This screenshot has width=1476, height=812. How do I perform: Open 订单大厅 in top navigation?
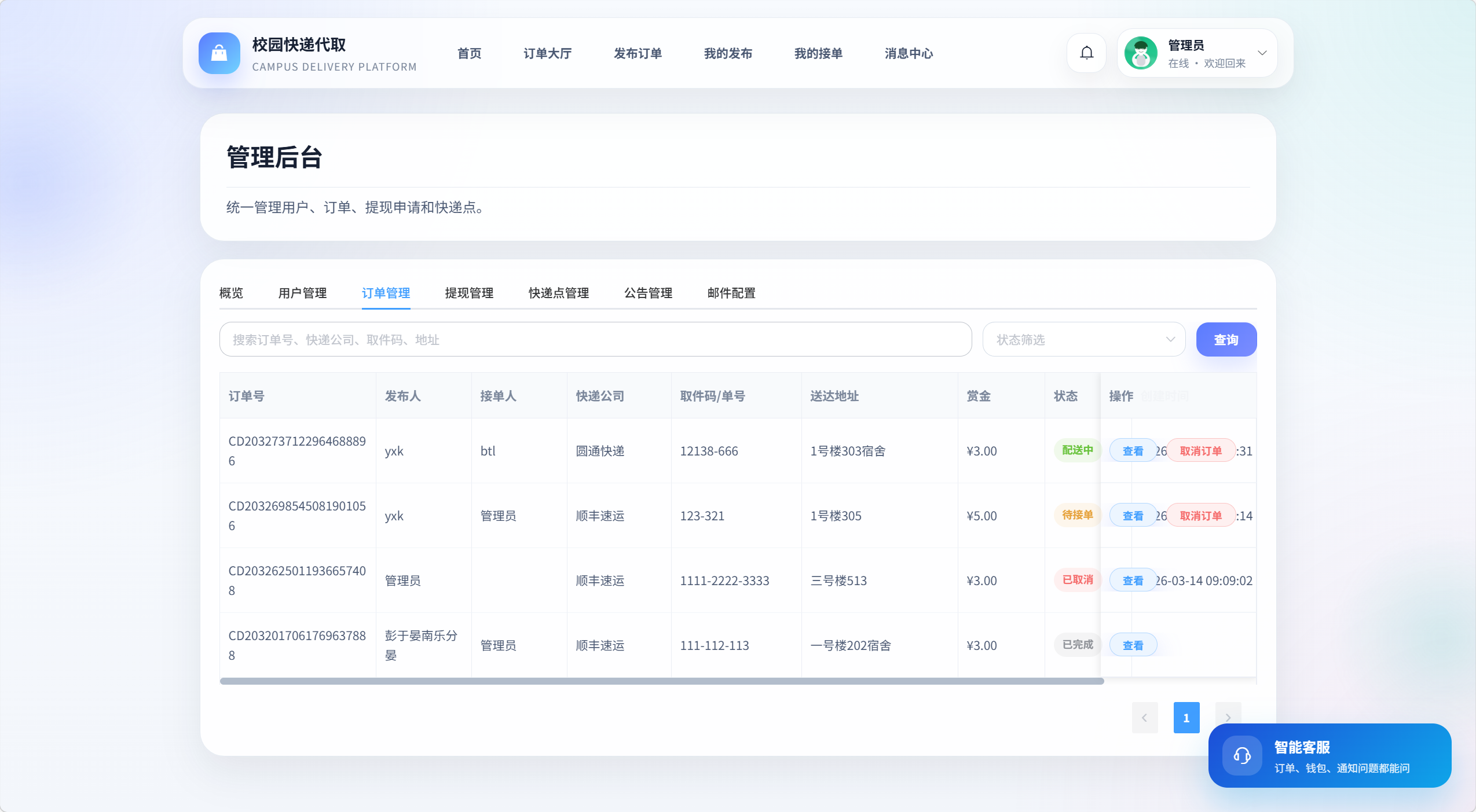click(547, 54)
